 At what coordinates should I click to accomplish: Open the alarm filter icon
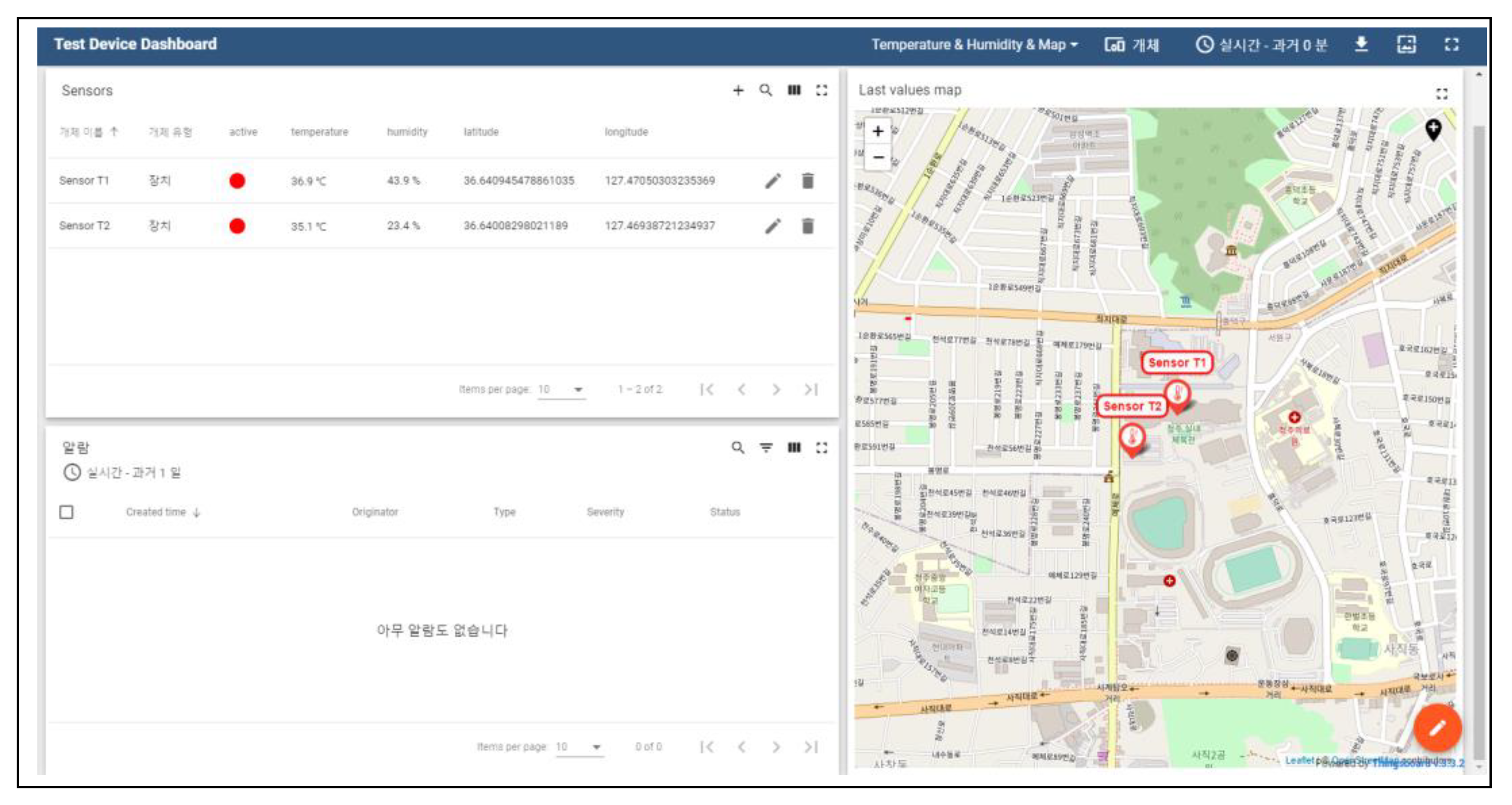766,448
